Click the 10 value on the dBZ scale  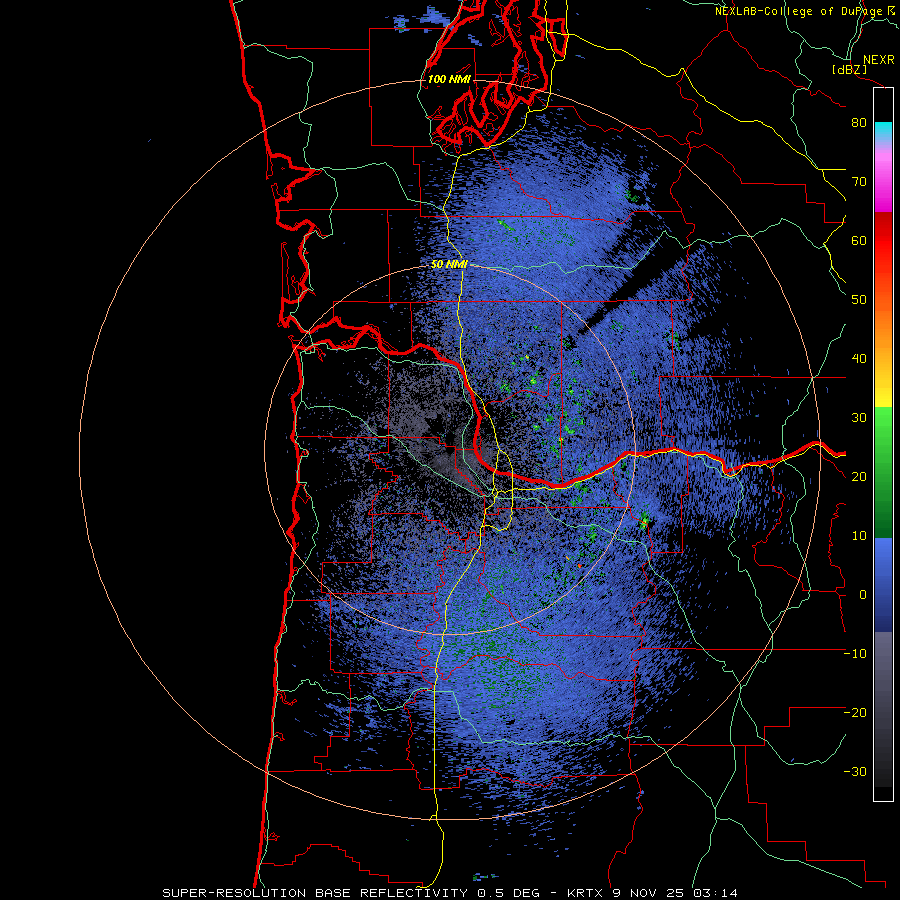[x=859, y=536]
